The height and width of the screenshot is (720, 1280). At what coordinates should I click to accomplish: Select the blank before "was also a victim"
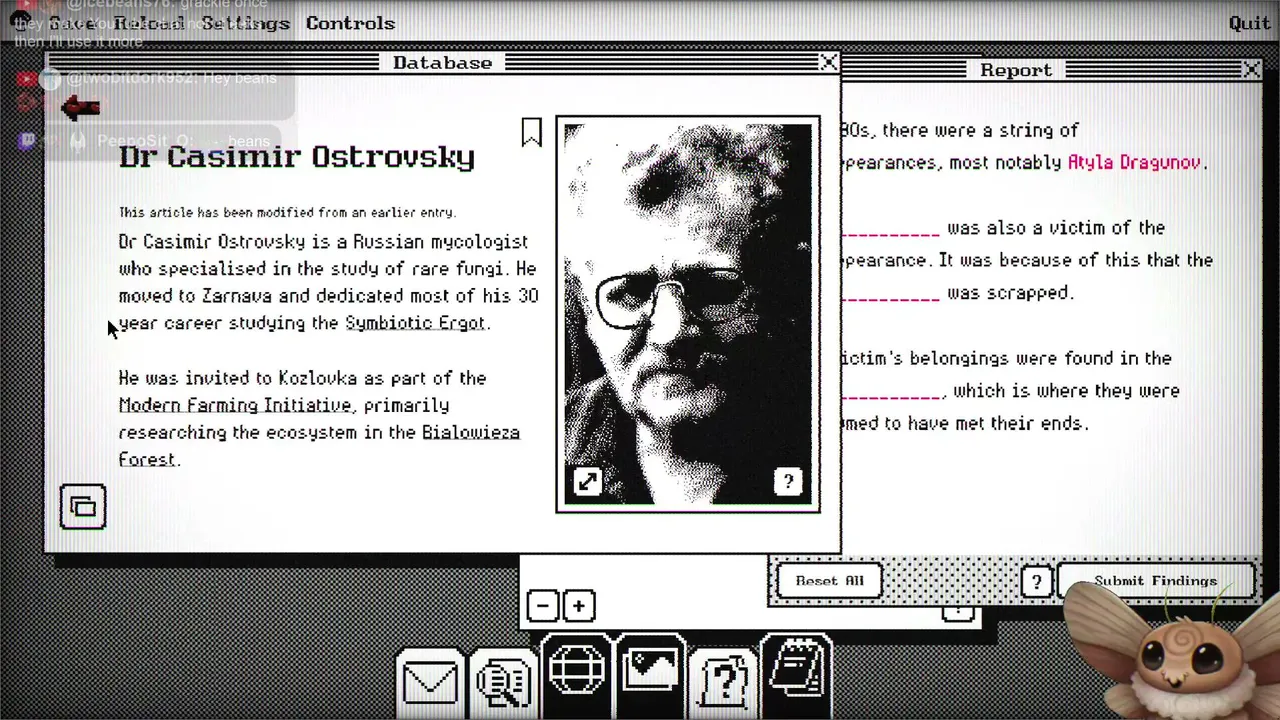pos(890,229)
